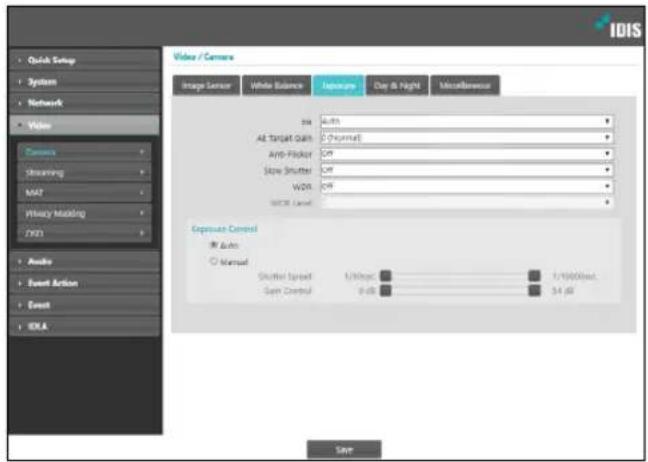Expand the Event sidebar section
The height and width of the screenshot is (462, 648).
click(84, 305)
